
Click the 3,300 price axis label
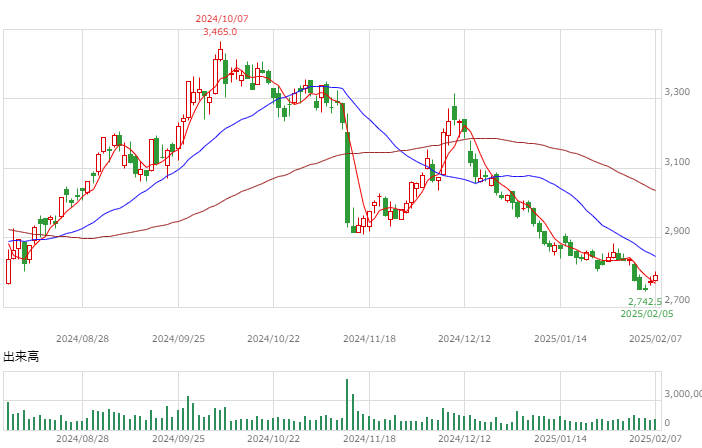point(677,92)
